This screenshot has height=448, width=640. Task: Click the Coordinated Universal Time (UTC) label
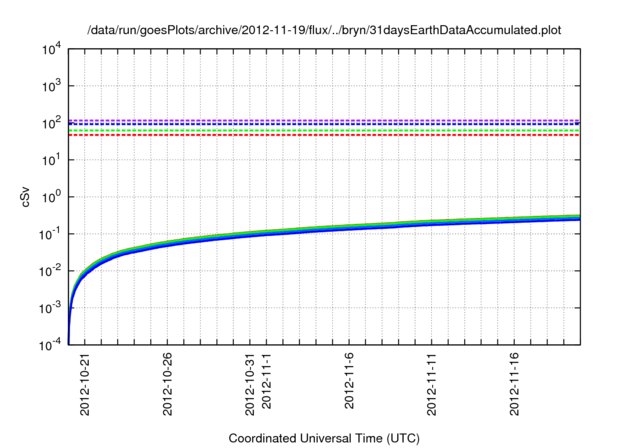tap(325, 438)
